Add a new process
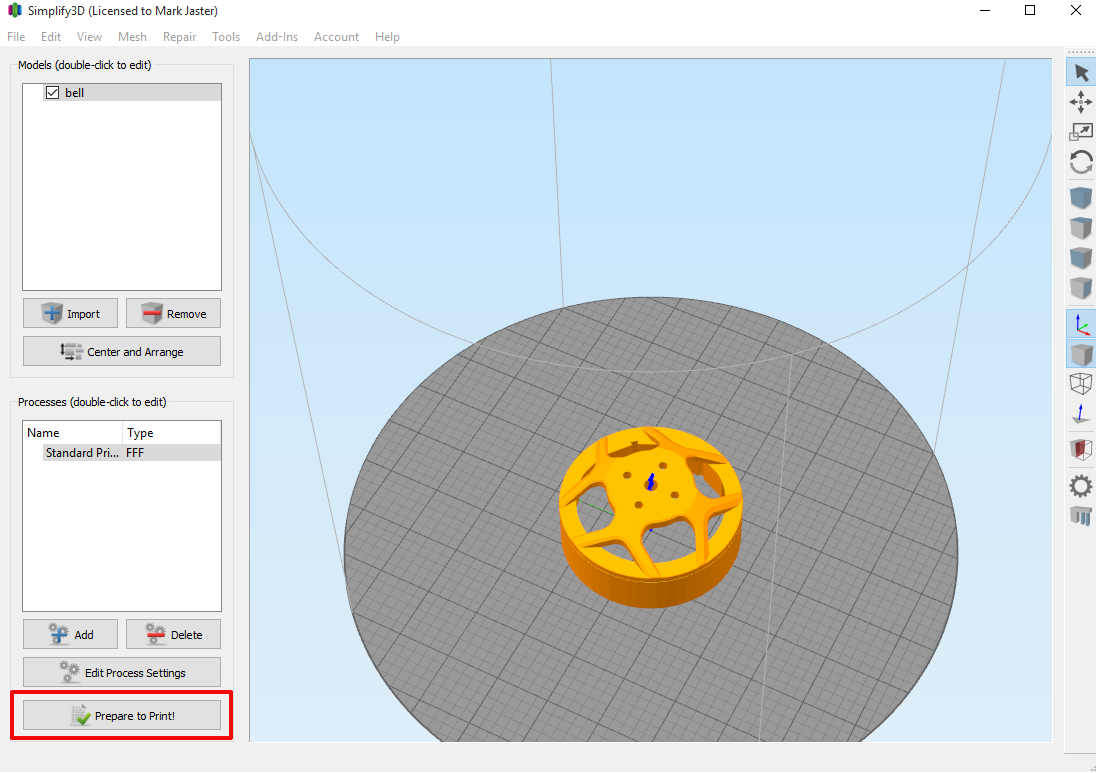 click(71, 635)
